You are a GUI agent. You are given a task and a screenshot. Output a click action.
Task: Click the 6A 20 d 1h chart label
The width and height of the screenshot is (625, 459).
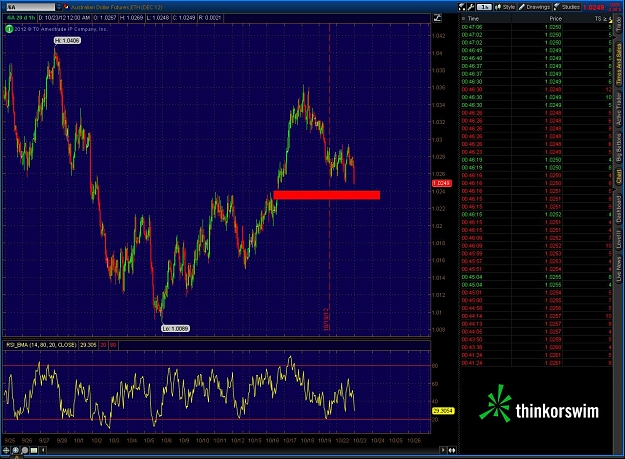click(x=21, y=18)
